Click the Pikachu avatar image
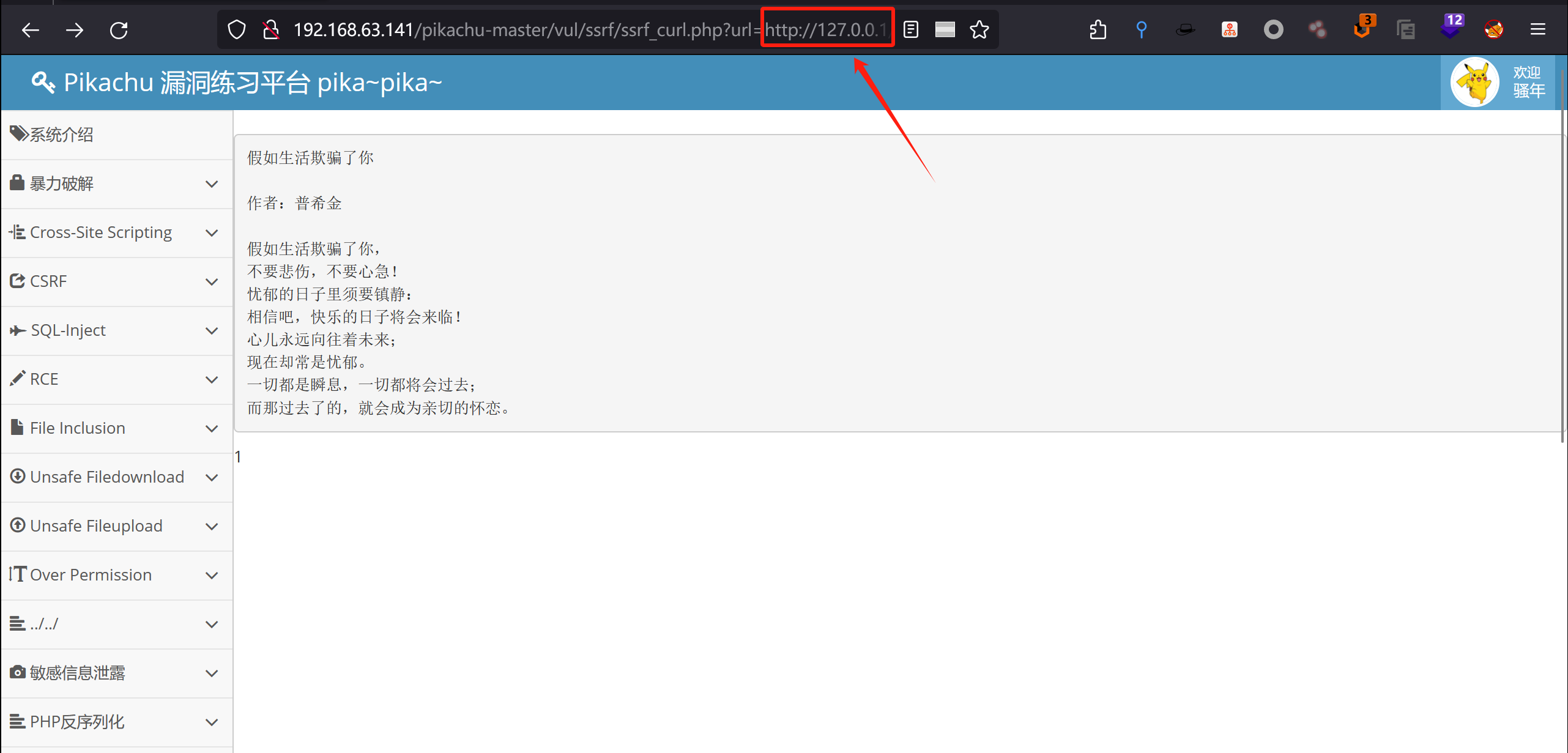The height and width of the screenshot is (753, 1568). point(1474,82)
